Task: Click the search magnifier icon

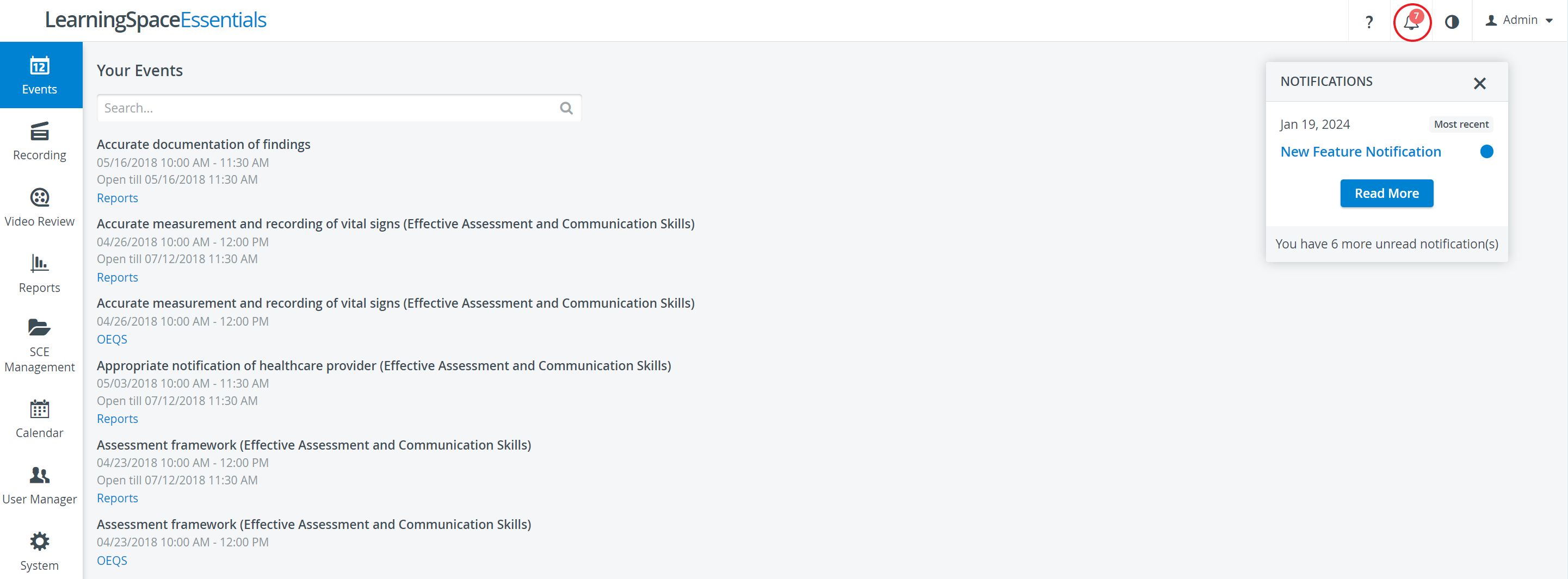Action: pos(566,108)
